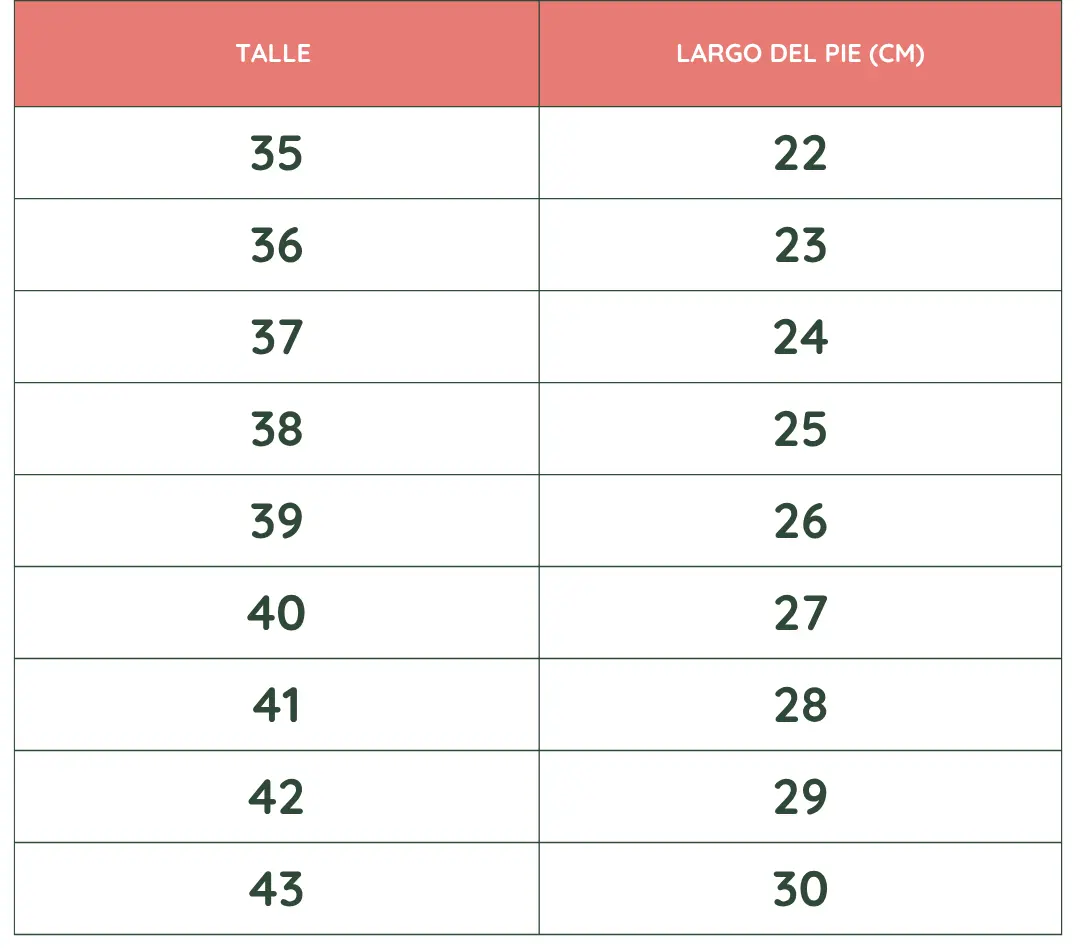The image size is (1080, 950).
Task: Select size 41 cell
Action: [x=276, y=705]
